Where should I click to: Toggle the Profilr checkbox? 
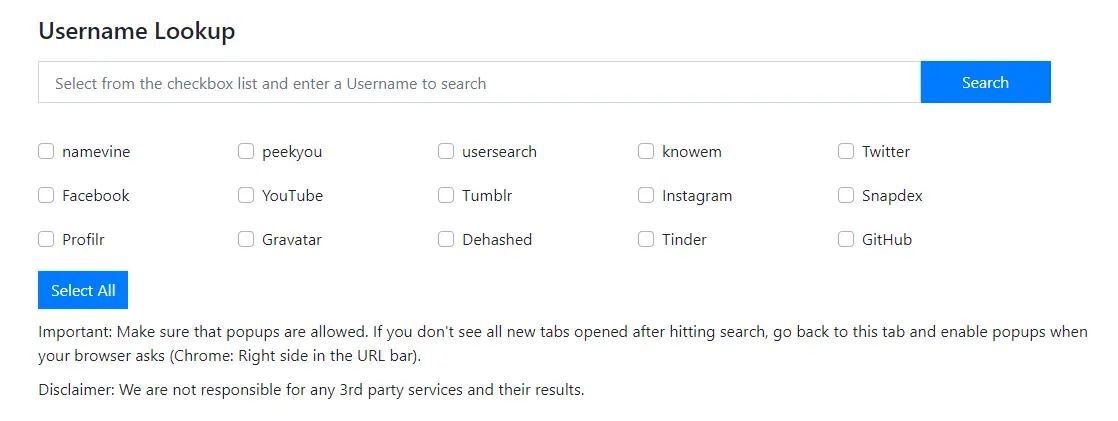[x=46, y=240]
